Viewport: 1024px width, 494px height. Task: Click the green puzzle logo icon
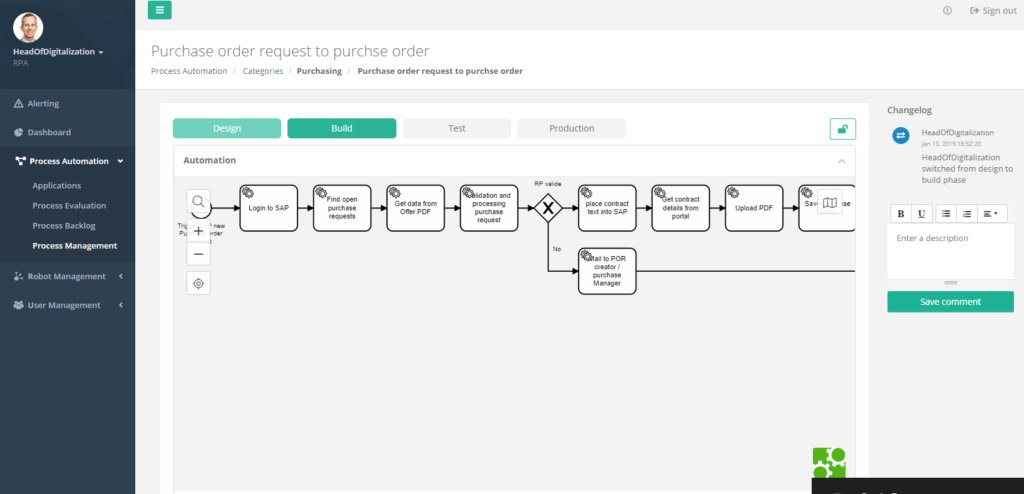829,463
